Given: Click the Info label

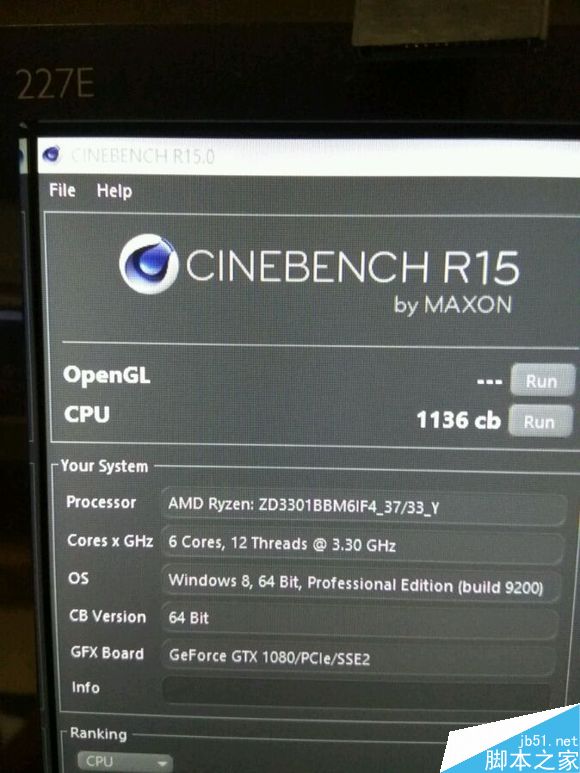Looking at the screenshot, I should pos(85,687).
